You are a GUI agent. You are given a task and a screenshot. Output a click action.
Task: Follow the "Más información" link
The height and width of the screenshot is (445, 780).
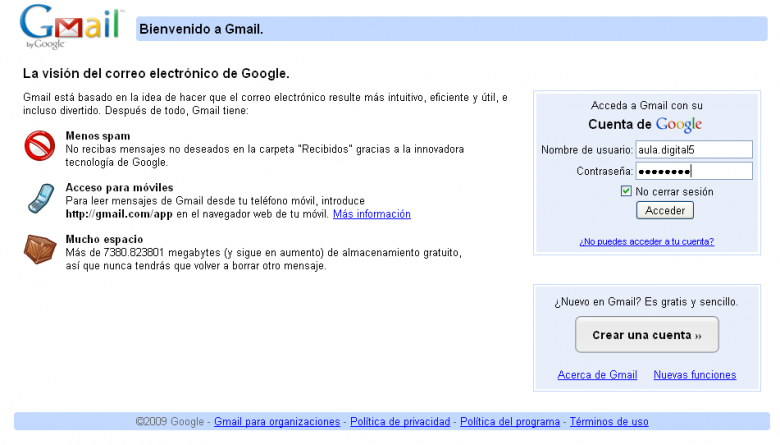(x=372, y=214)
